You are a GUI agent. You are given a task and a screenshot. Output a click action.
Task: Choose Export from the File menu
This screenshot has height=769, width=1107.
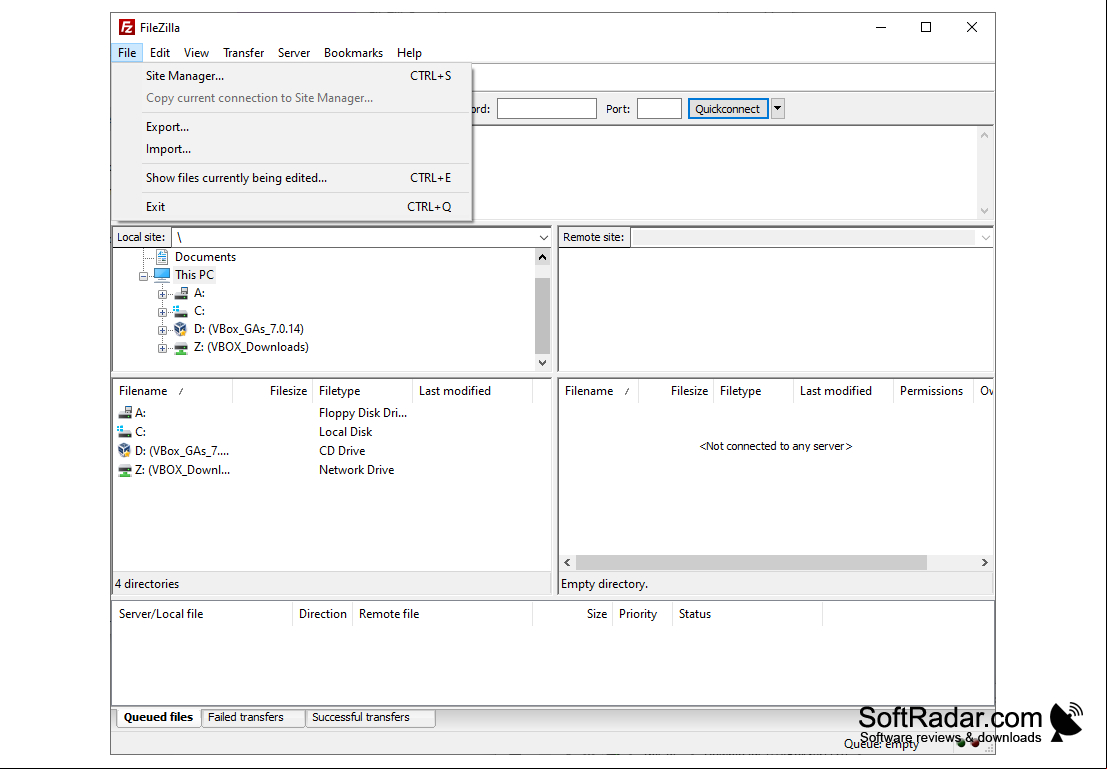click(291, 127)
